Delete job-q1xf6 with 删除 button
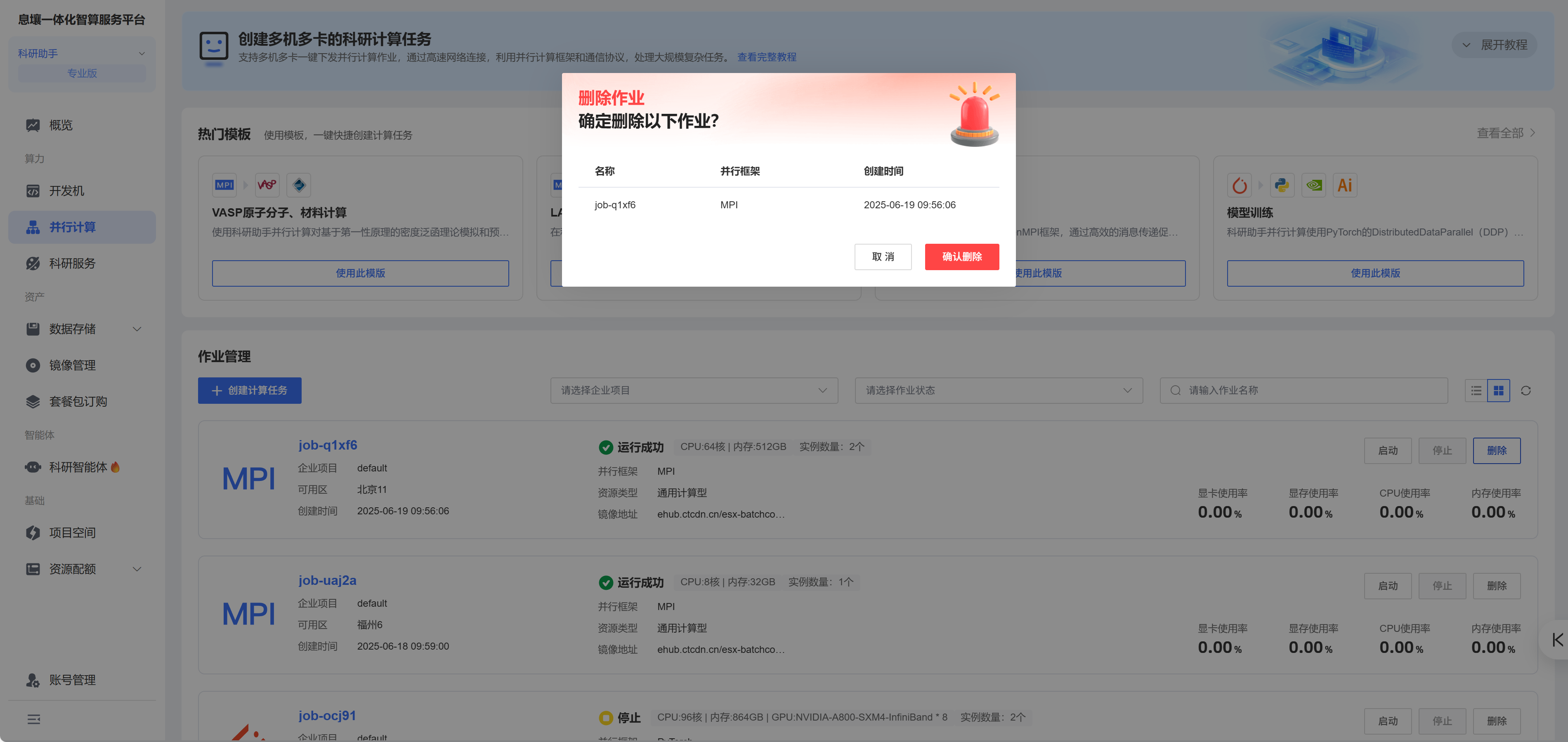1568x742 pixels. click(1496, 451)
